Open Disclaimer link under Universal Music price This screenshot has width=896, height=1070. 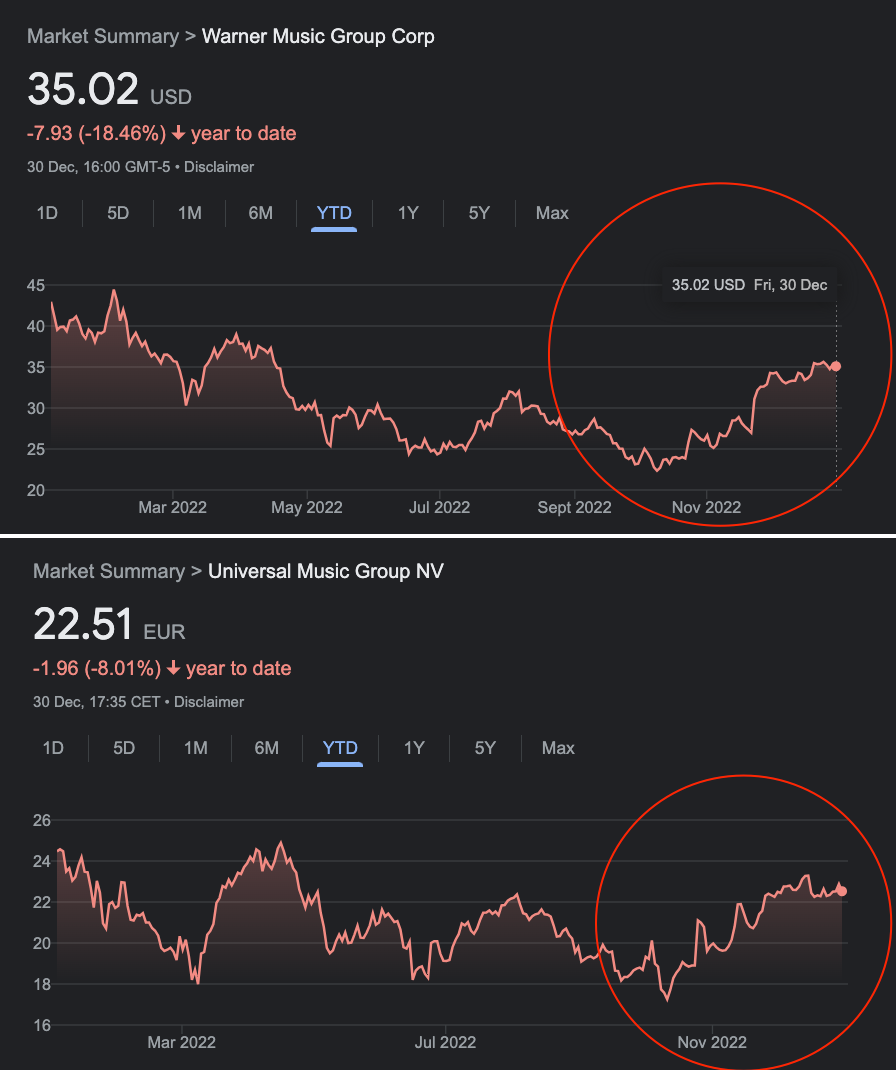(x=209, y=702)
